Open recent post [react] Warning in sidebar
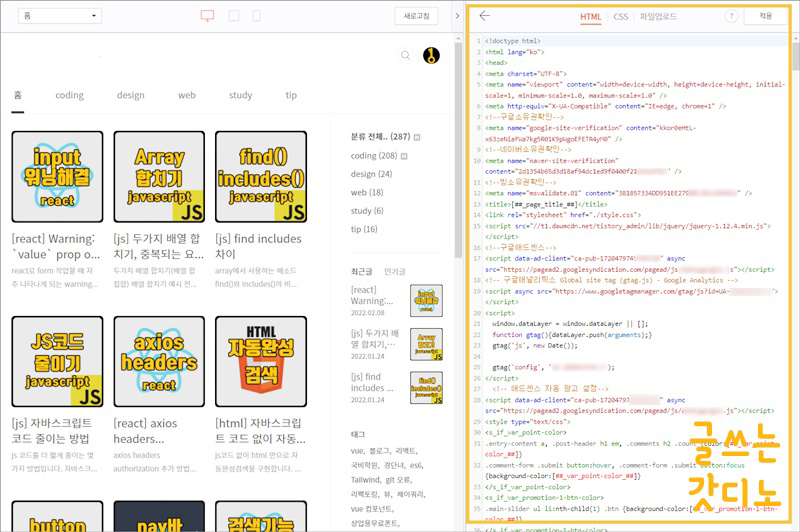This screenshot has width=800, height=532. [372, 295]
